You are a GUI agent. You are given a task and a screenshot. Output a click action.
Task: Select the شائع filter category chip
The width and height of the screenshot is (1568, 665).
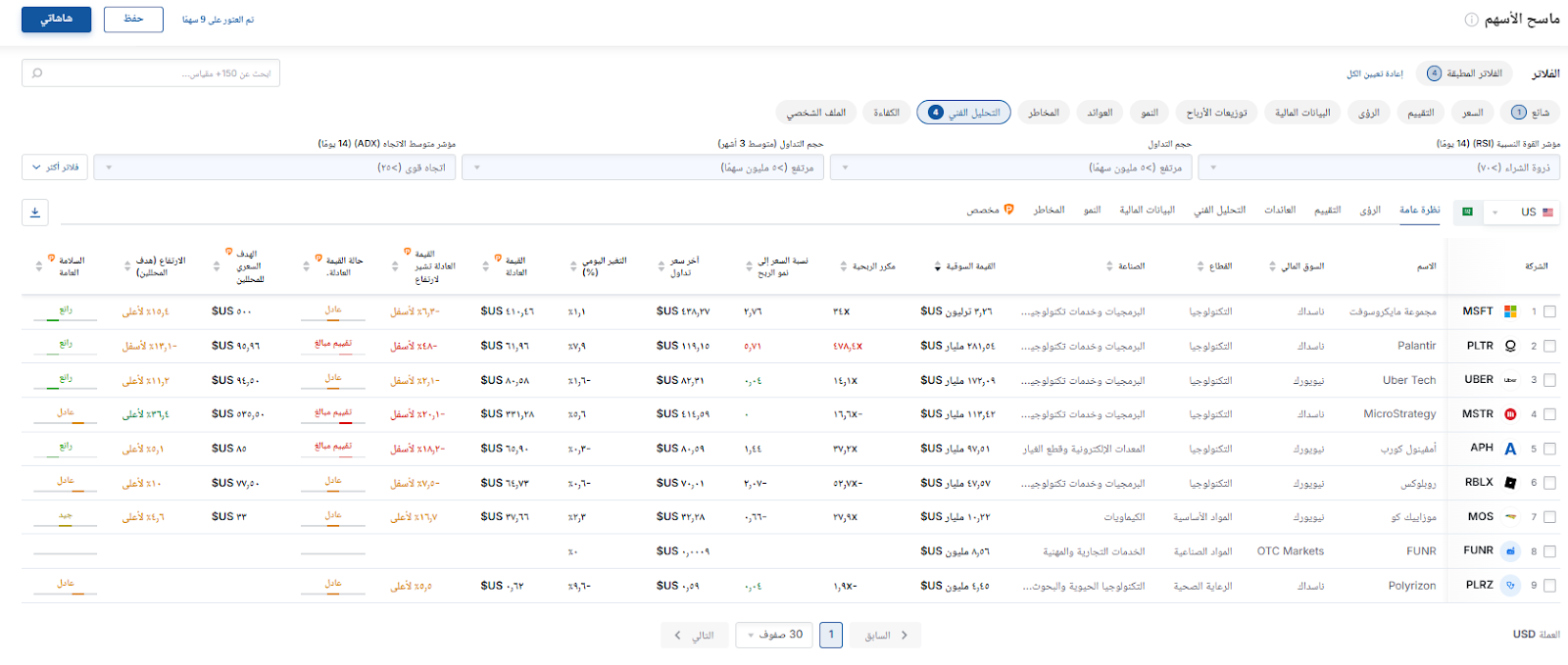click(x=1531, y=113)
